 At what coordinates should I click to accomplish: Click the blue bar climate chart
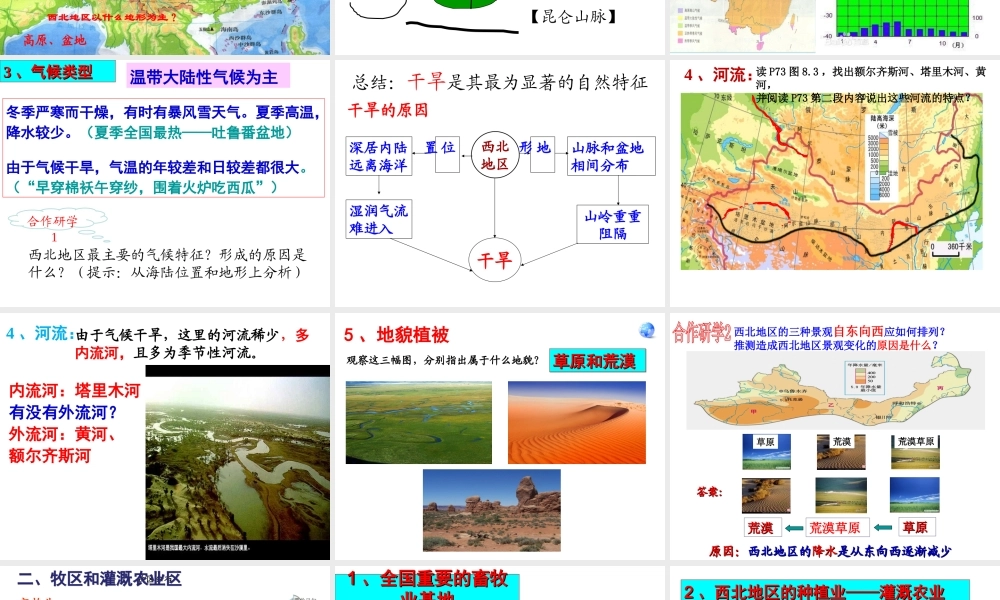(x=904, y=20)
